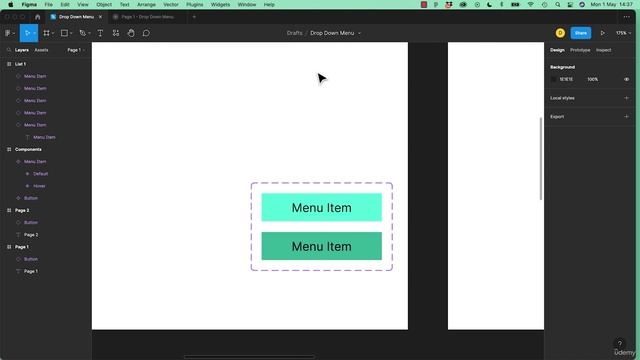
Task: Open a new tab with plus
Action: [x=194, y=17]
